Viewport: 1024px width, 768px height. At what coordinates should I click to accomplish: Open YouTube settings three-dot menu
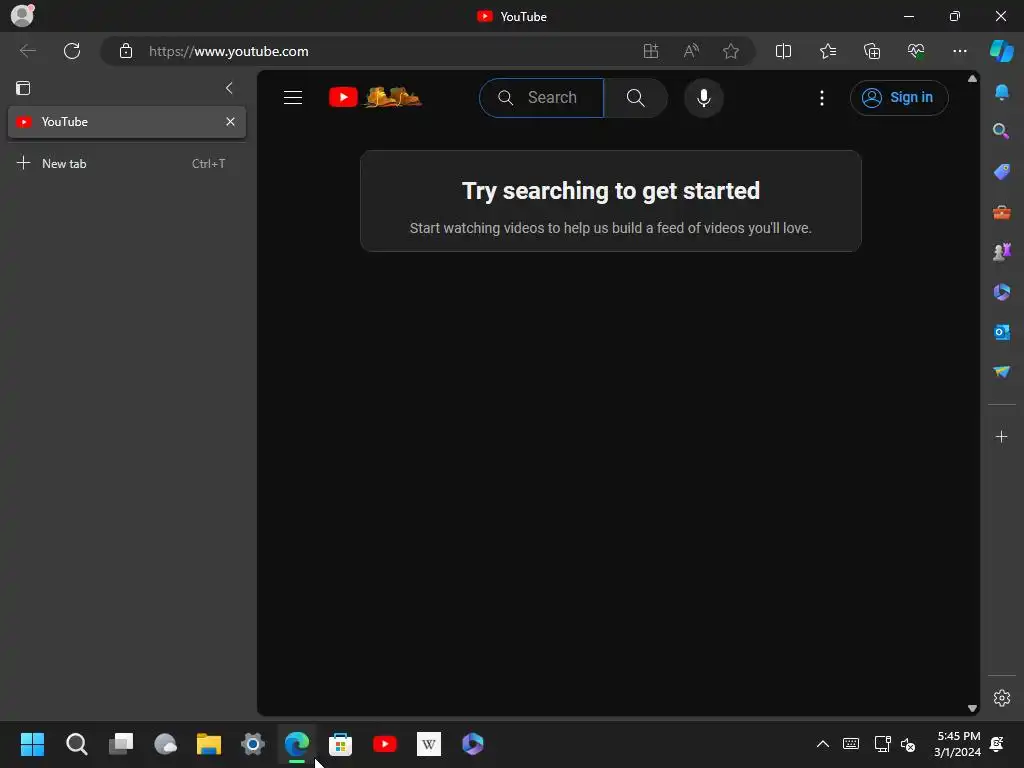pos(822,98)
